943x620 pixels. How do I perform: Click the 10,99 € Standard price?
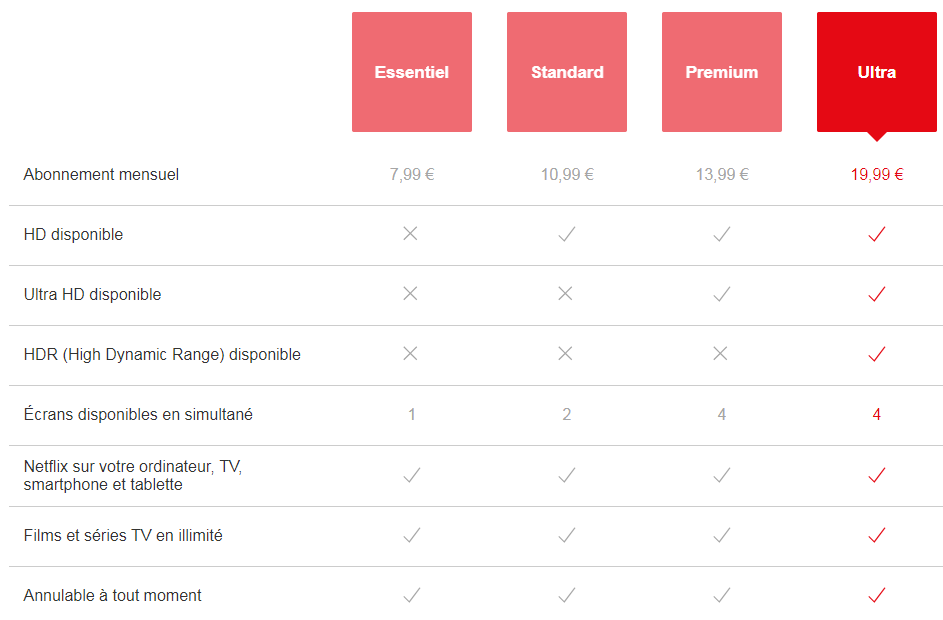pyautogui.click(x=567, y=174)
